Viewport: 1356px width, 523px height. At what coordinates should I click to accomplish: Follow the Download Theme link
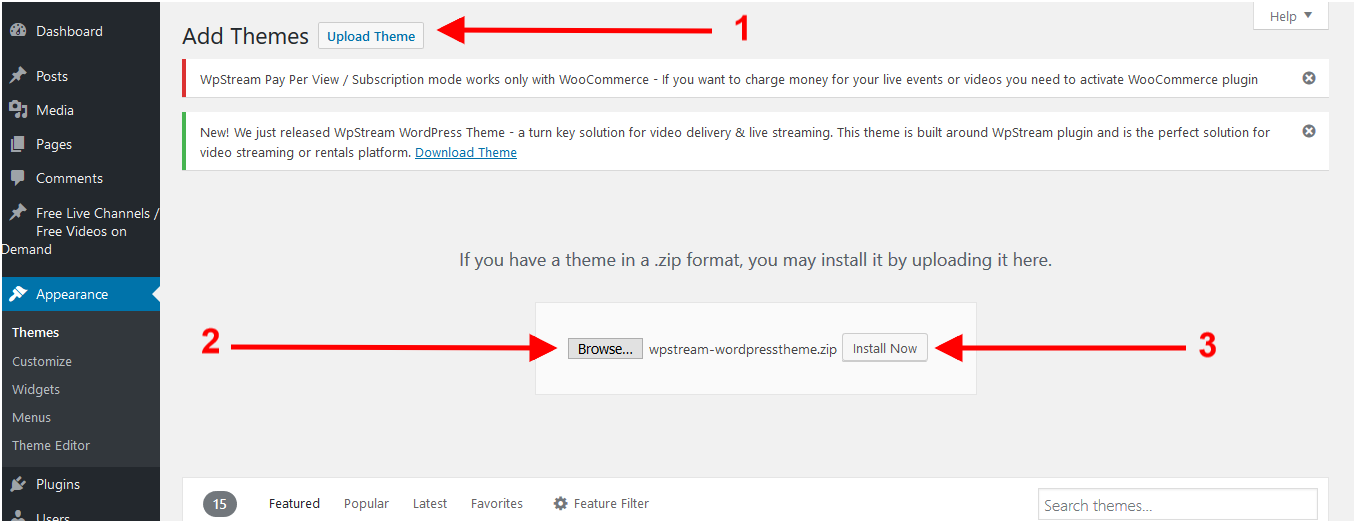pyautogui.click(x=466, y=152)
